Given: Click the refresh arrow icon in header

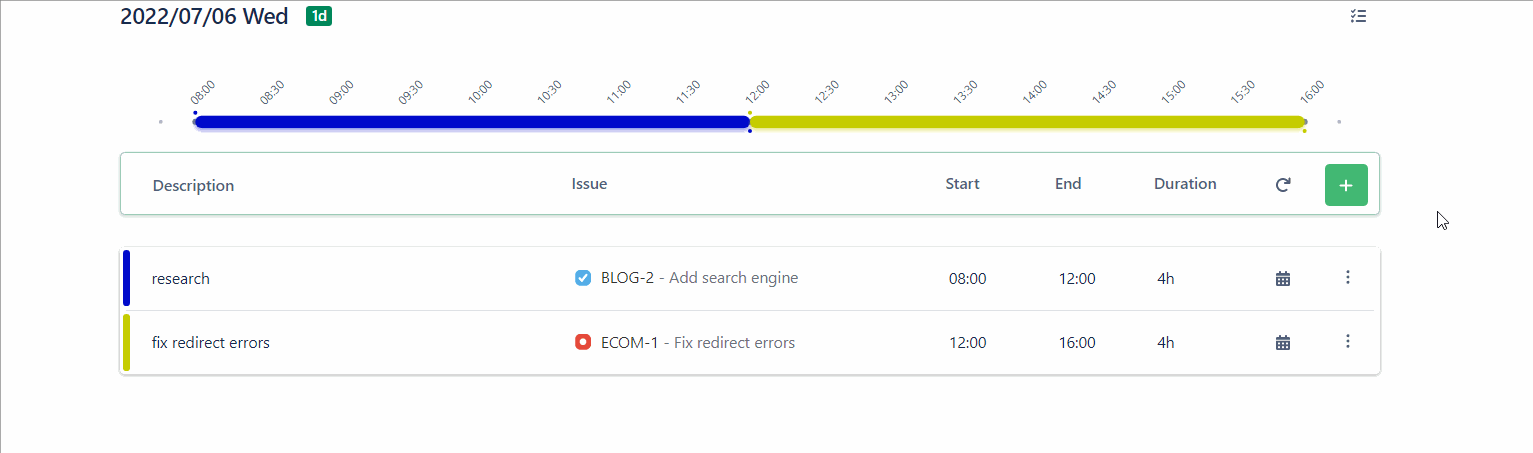Looking at the screenshot, I should 1283,185.
